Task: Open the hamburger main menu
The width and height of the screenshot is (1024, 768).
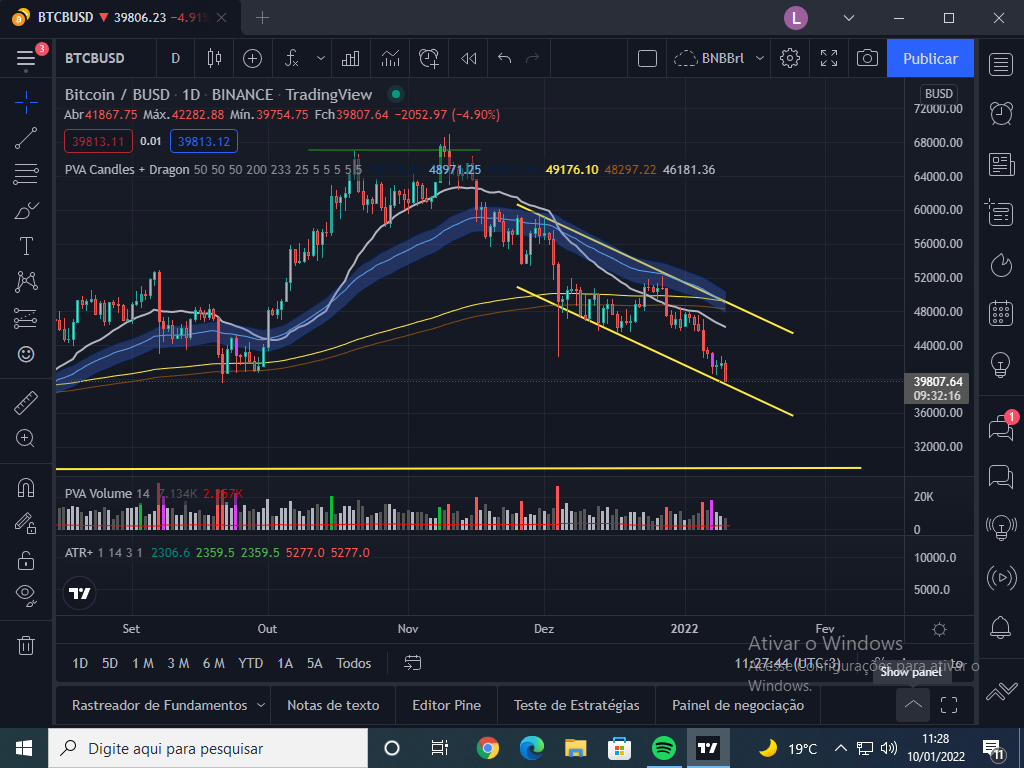Action: 25,58
